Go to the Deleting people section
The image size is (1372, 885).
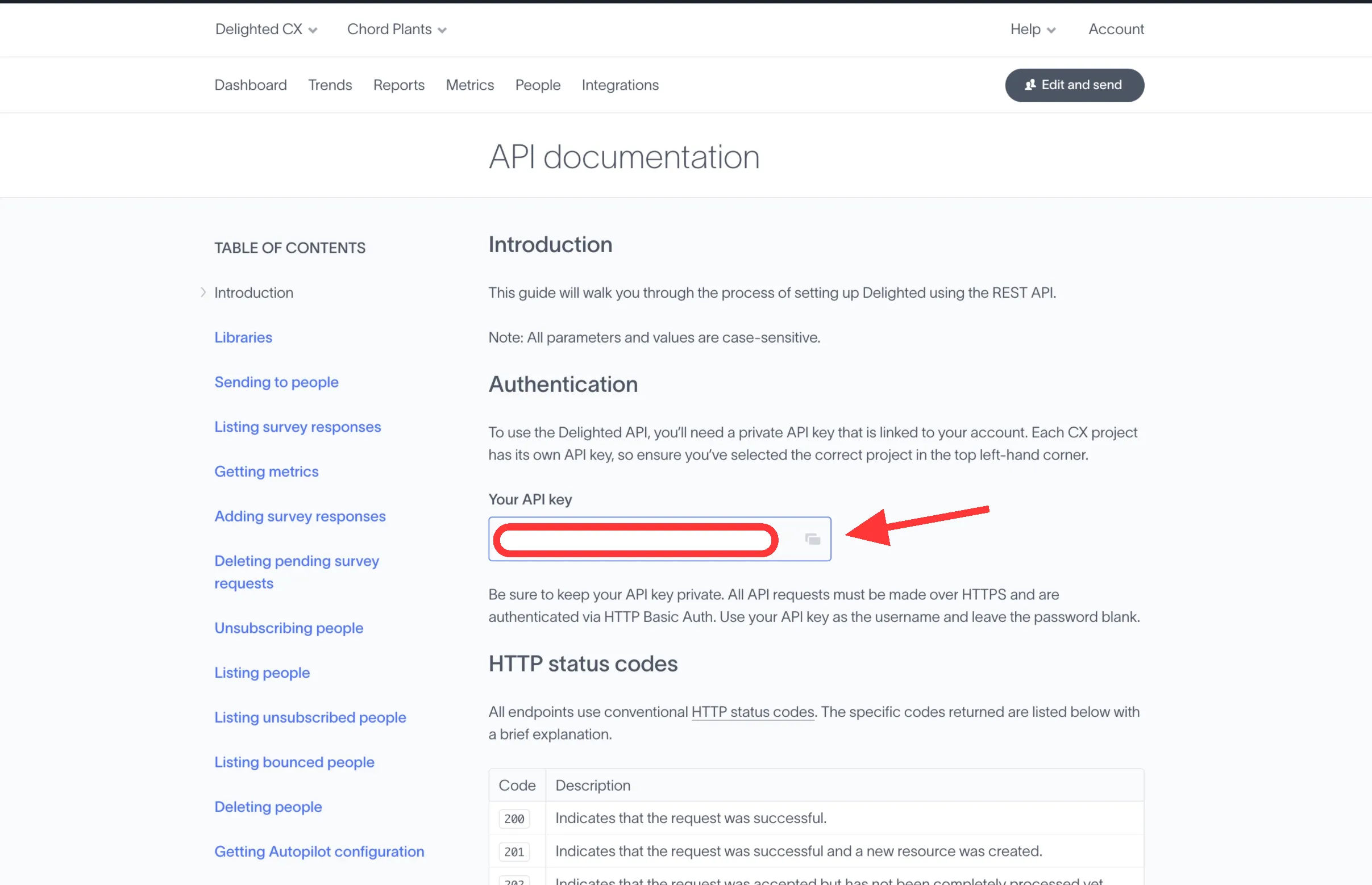[268, 807]
